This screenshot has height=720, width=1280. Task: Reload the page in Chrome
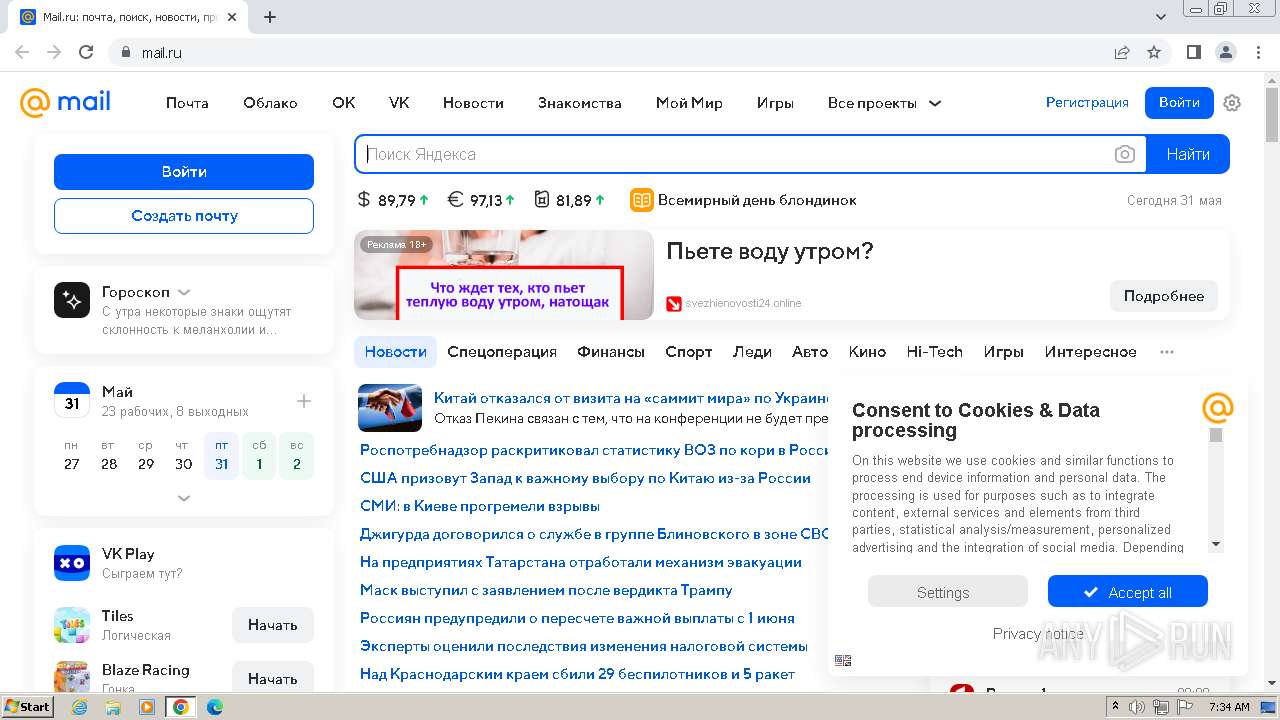[86, 52]
